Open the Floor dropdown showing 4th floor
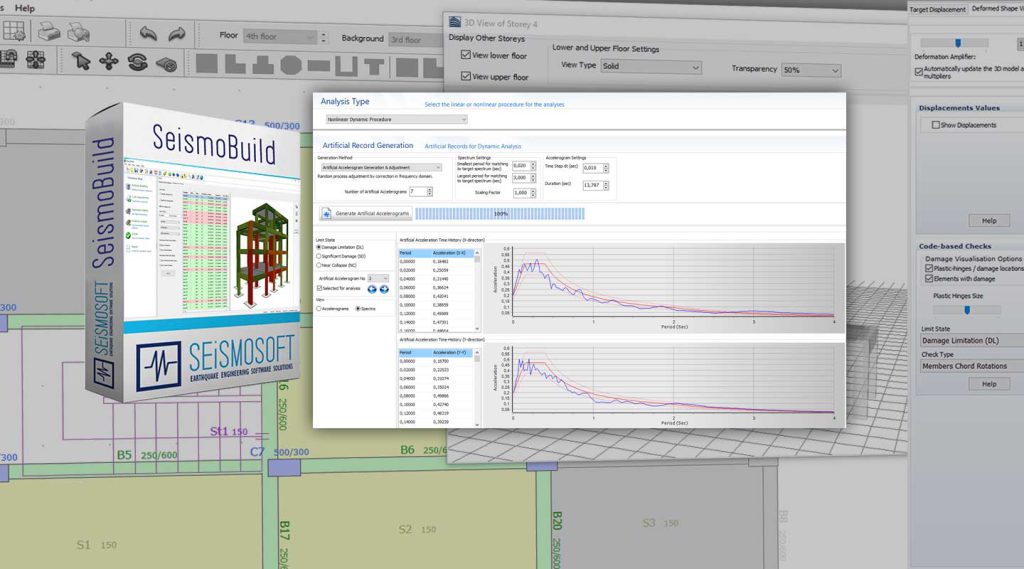This screenshot has height=569, width=1024. [x=280, y=37]
